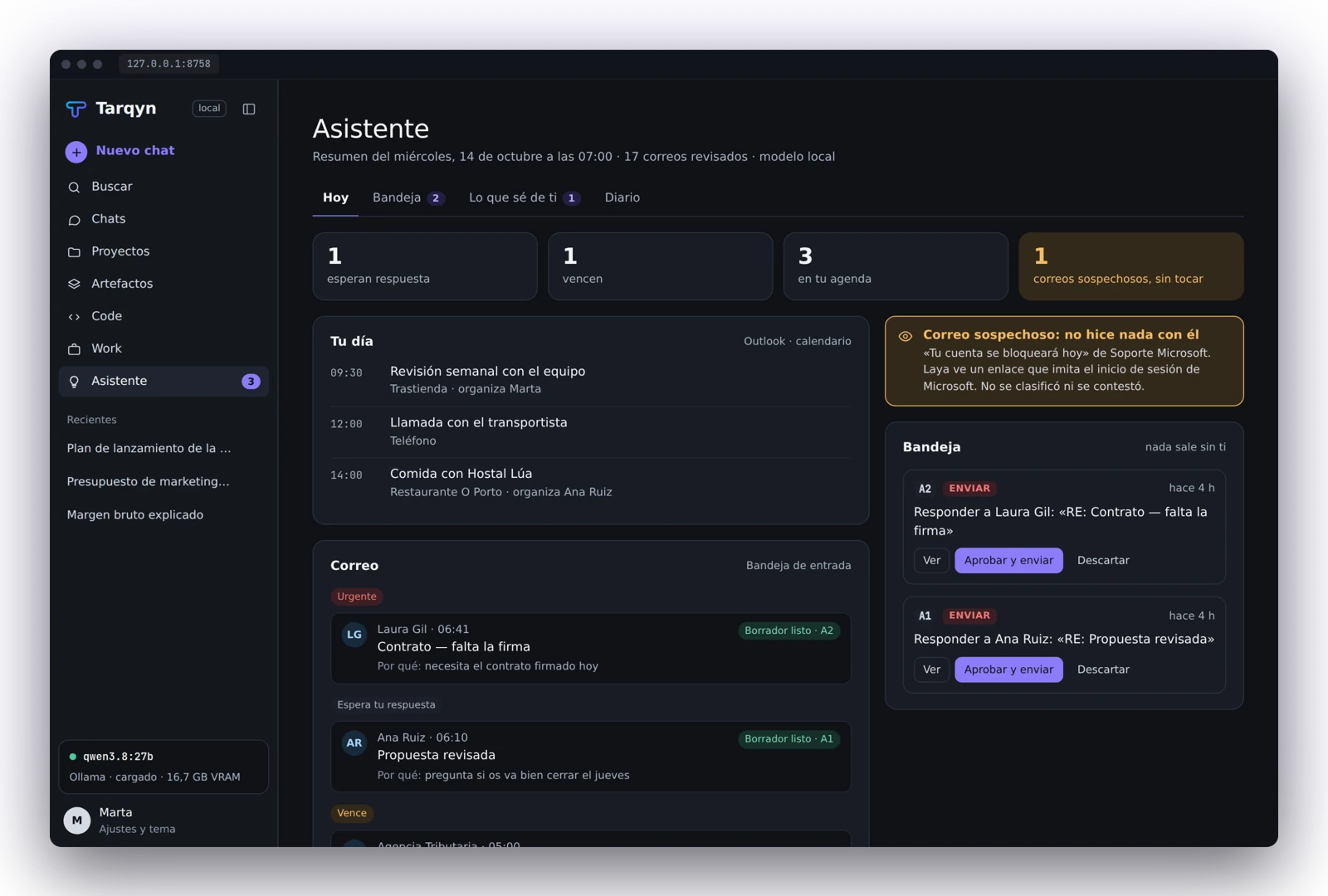Open Proyectos via the folder icon
This screenshot has width=1328, height=896.
tap(74, 252)
